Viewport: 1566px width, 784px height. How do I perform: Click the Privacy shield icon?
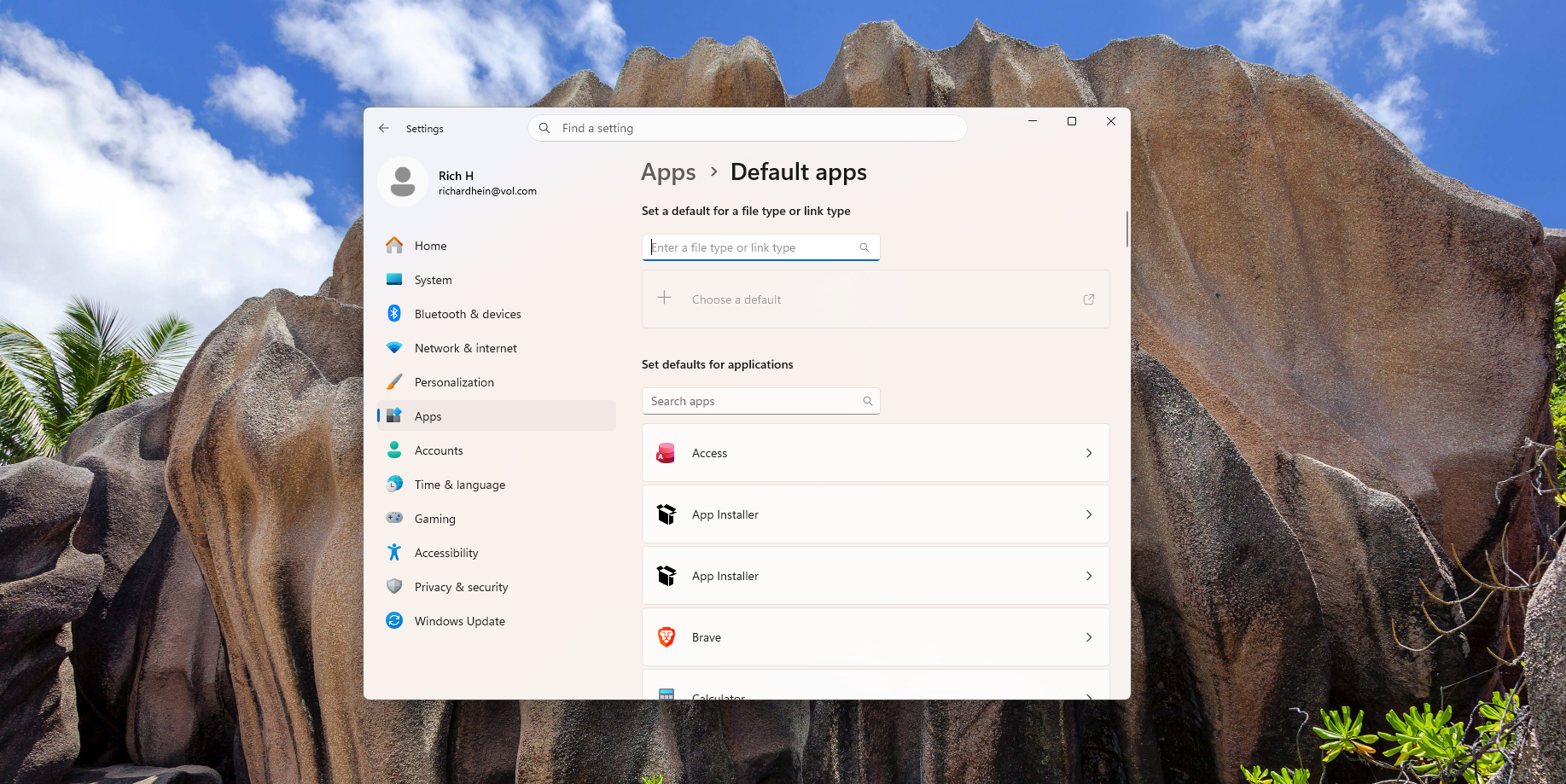(x=394, y=587)
